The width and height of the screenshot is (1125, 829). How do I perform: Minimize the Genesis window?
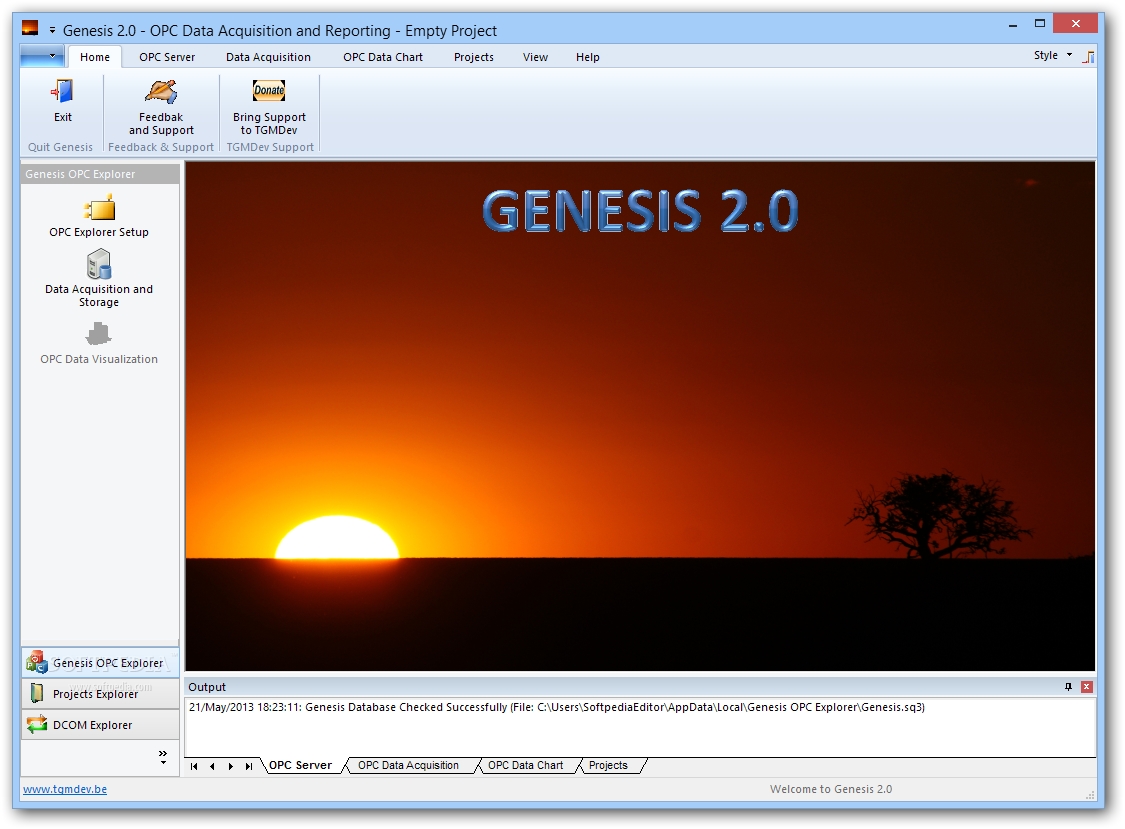pos(1013,25)
